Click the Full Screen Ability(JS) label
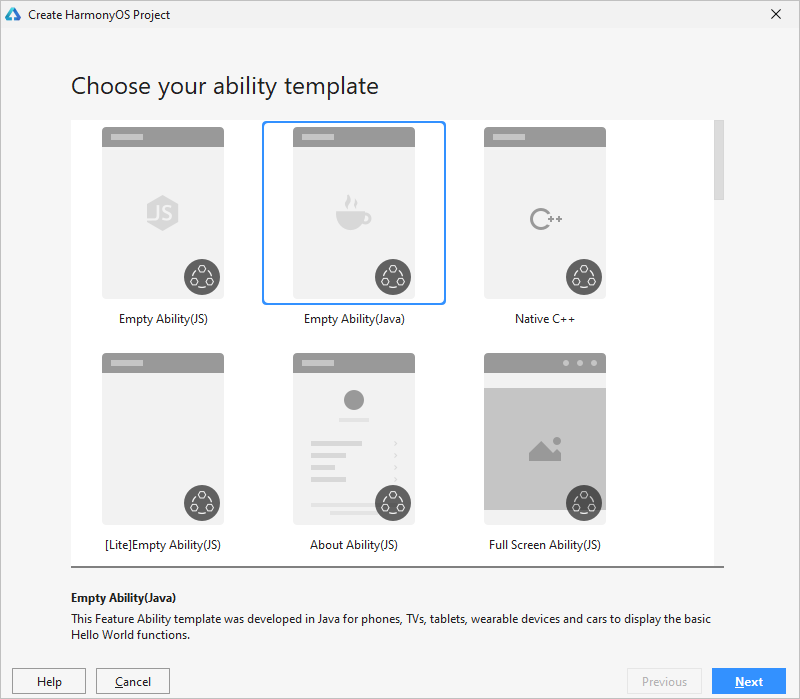Viewport: 800px width, 699px height. point(545,545)
